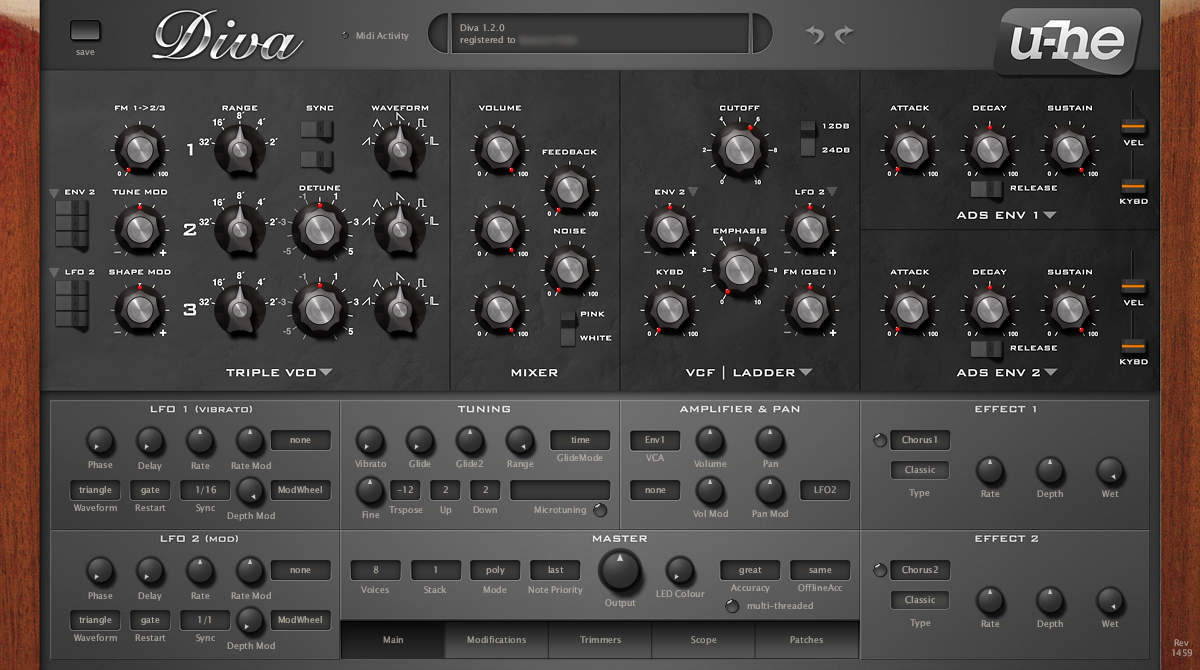Open the GlideMode time selector
Screen dimensions: 1200x670
point(580,440)
